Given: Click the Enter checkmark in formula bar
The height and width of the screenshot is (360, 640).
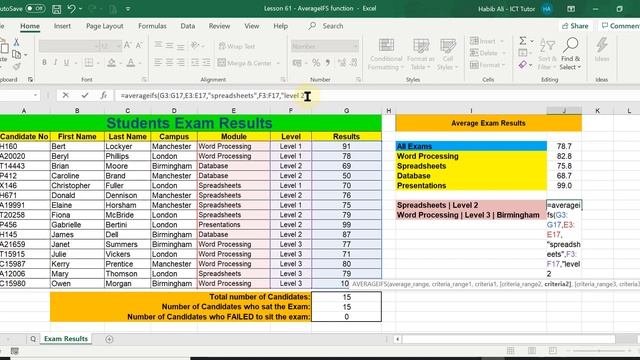Looking at the screenshot, I should [x=84, y=95].
